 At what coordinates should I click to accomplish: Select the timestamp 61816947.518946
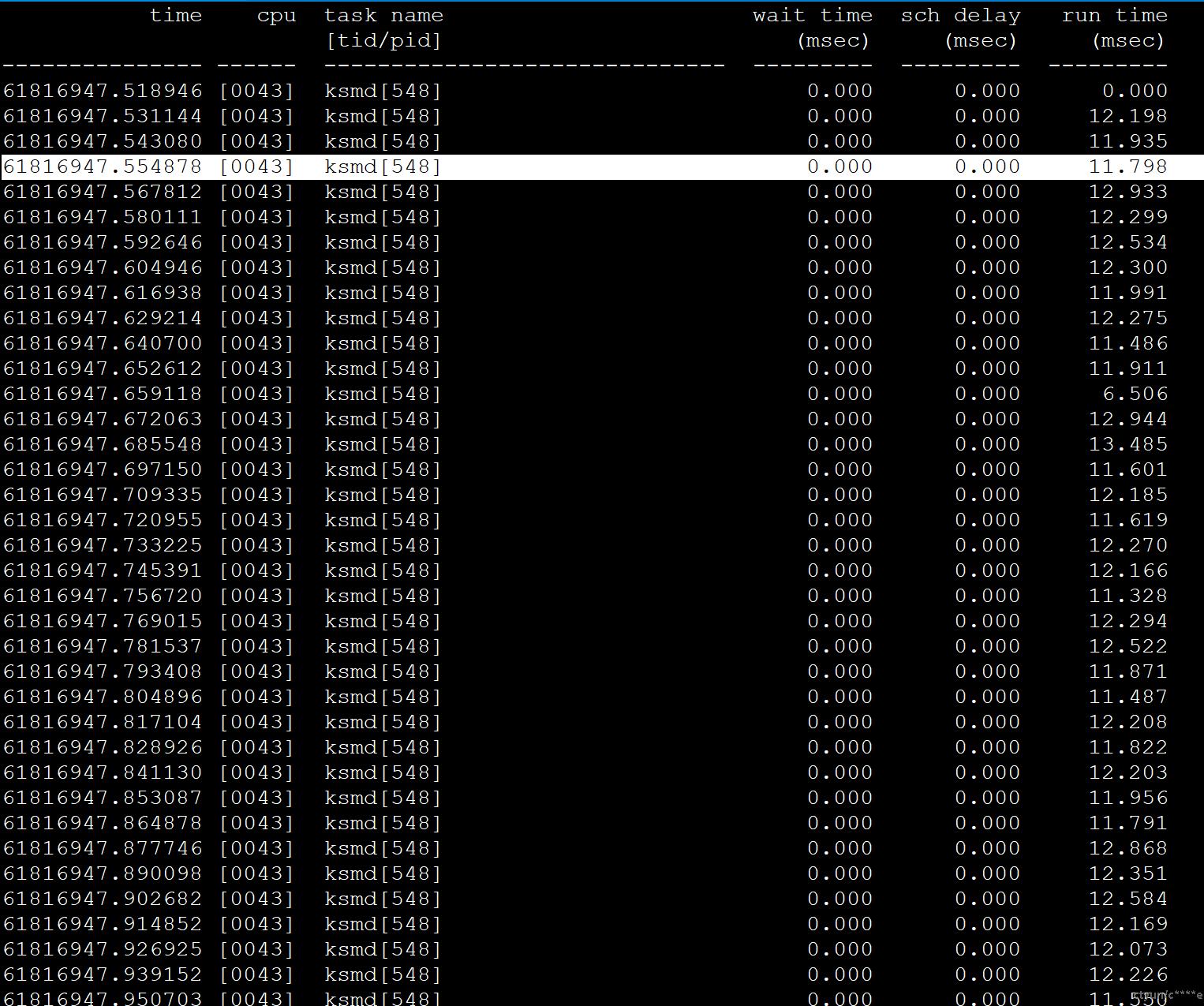[103, 91]
